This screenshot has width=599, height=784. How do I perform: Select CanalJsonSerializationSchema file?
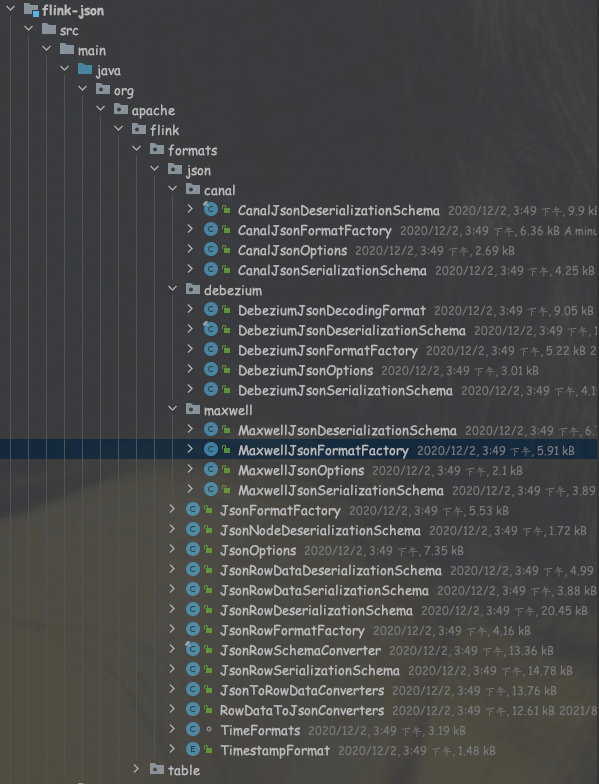332,270
